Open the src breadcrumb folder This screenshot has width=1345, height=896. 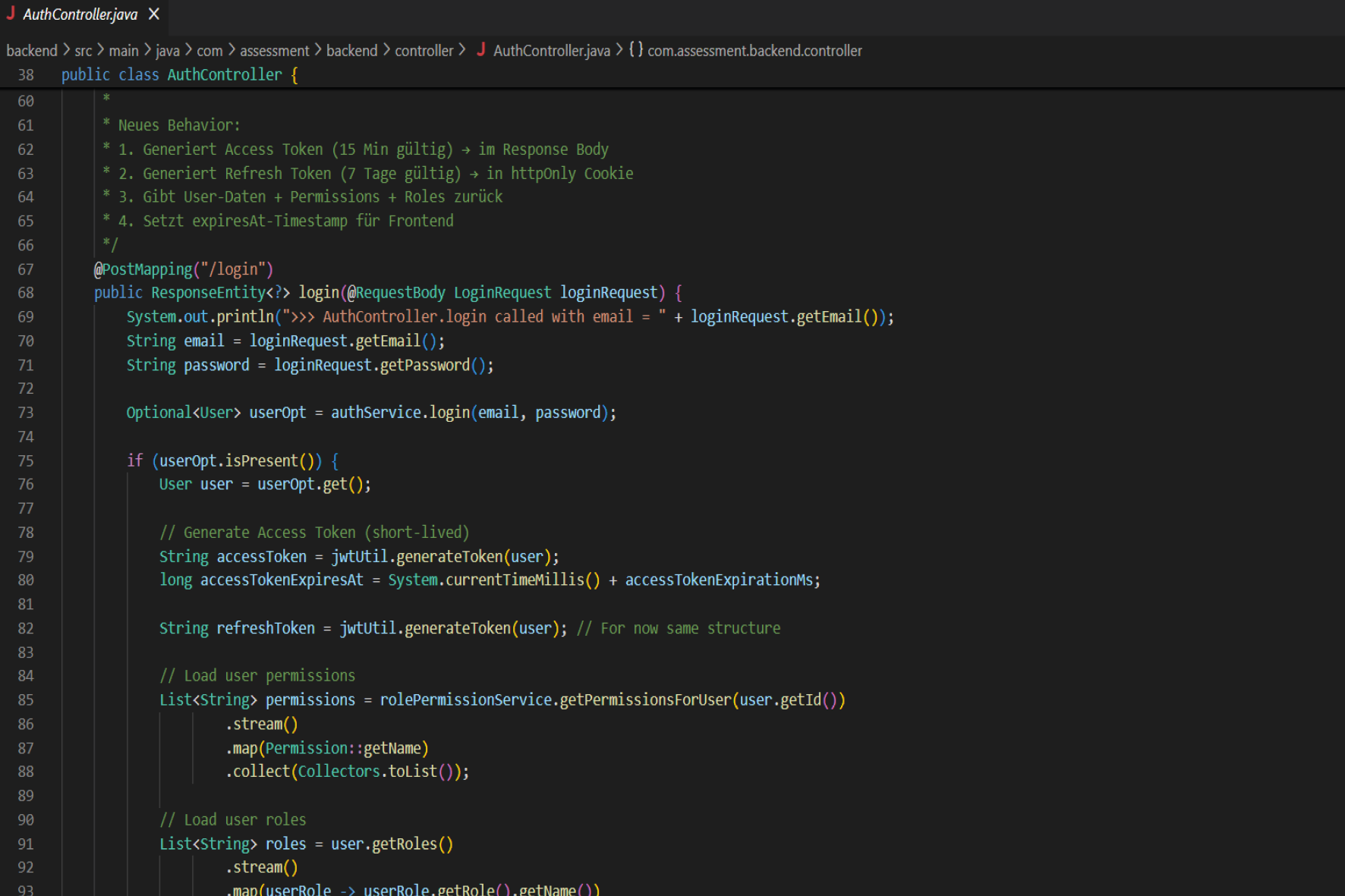point(83,51)
